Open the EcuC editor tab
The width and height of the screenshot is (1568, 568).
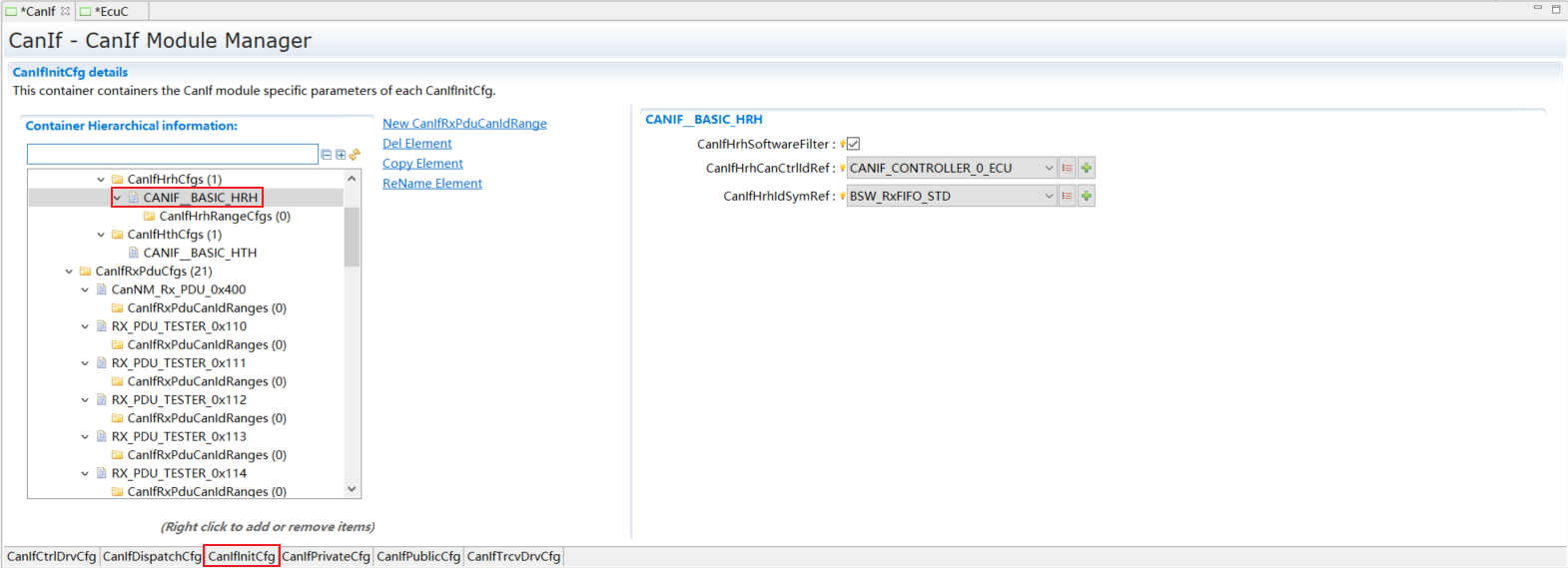pos(110,11)
